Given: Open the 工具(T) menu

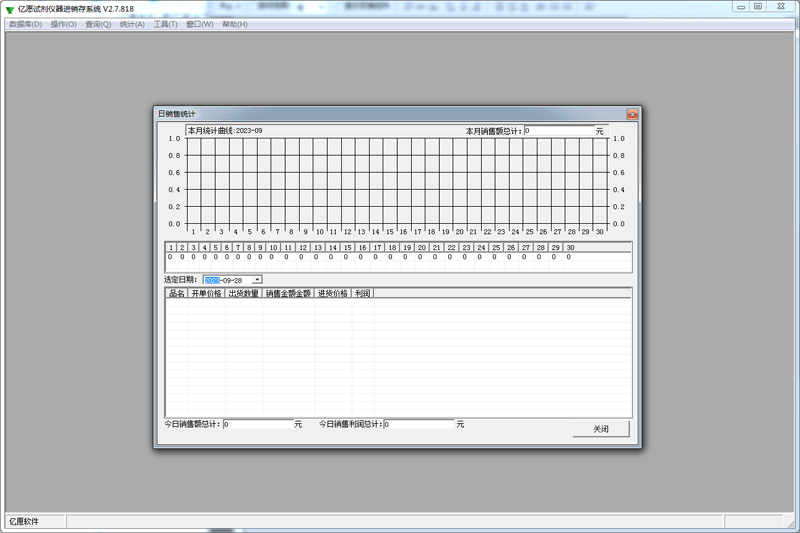Looking at the screenshot, I should (x=165, y=24).
